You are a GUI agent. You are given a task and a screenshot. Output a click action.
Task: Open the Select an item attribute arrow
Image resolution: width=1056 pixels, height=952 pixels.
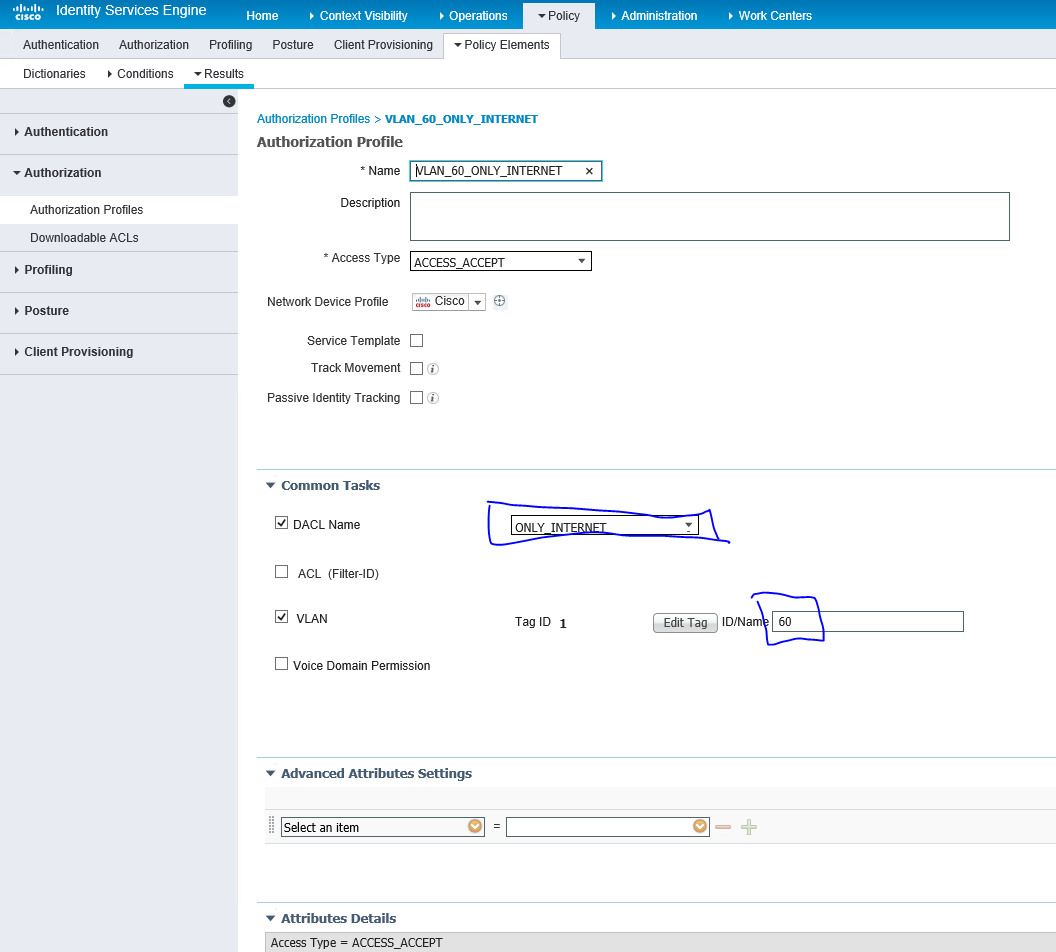475,826
